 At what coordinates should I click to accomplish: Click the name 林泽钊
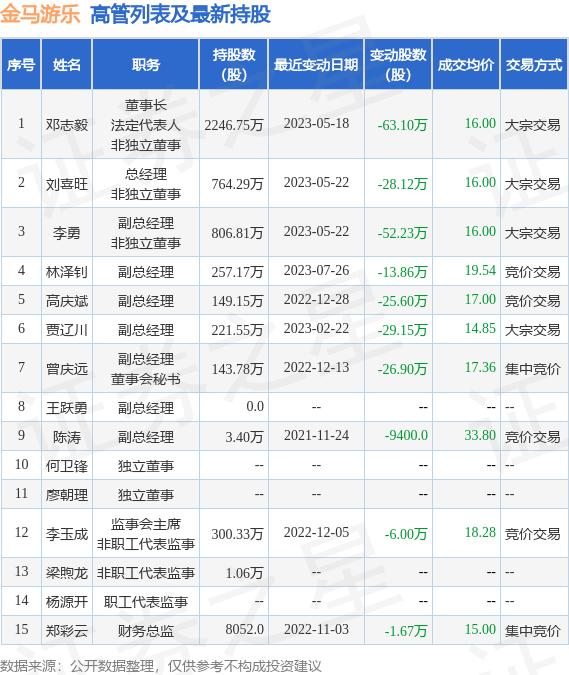(x=67, y=272)
